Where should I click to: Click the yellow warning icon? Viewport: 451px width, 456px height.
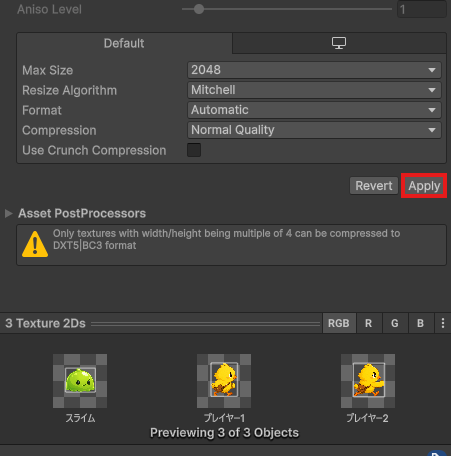tap(35, 244)
